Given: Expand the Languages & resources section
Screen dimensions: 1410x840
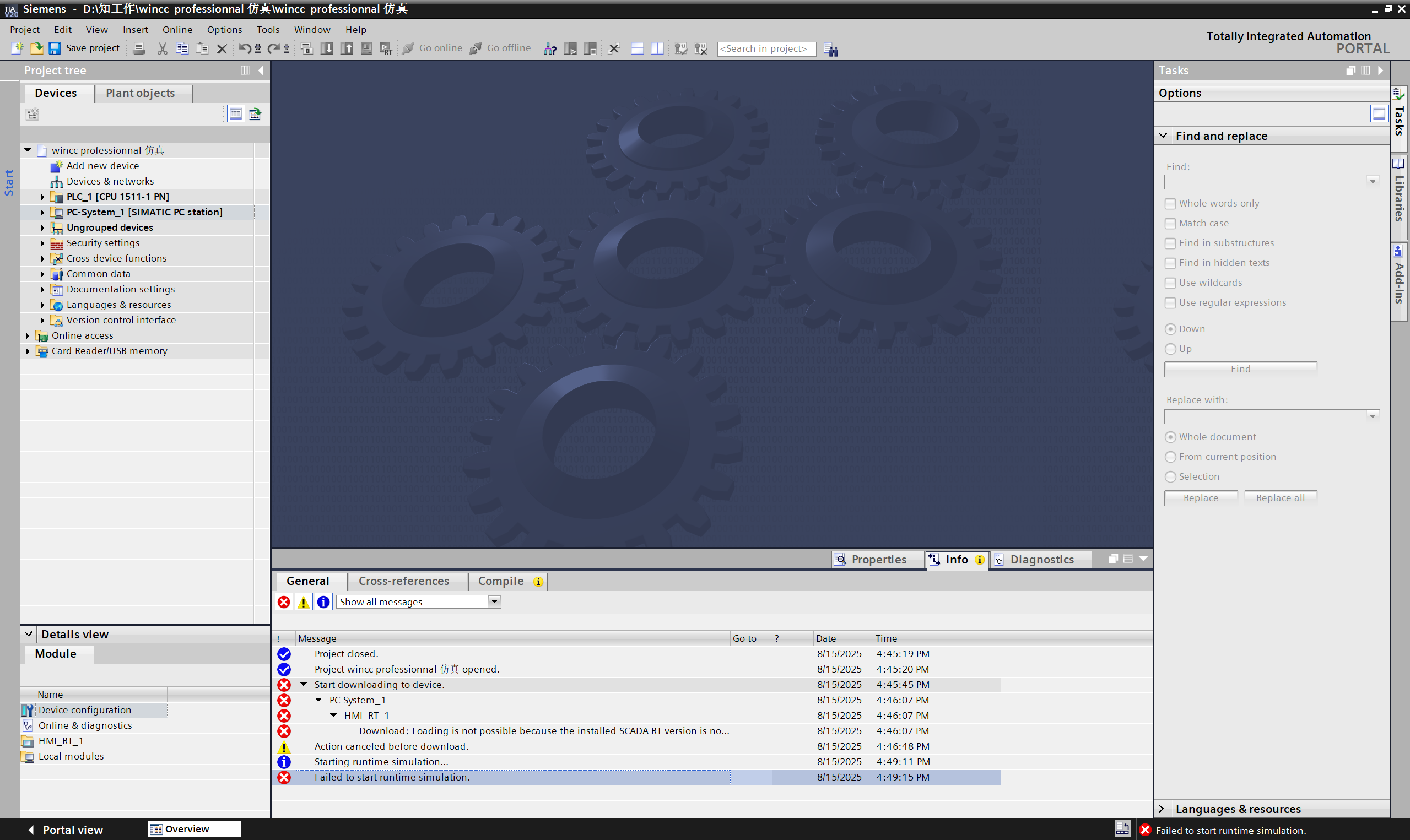Looking at the screenshot, I should [x=1162, y=809].
